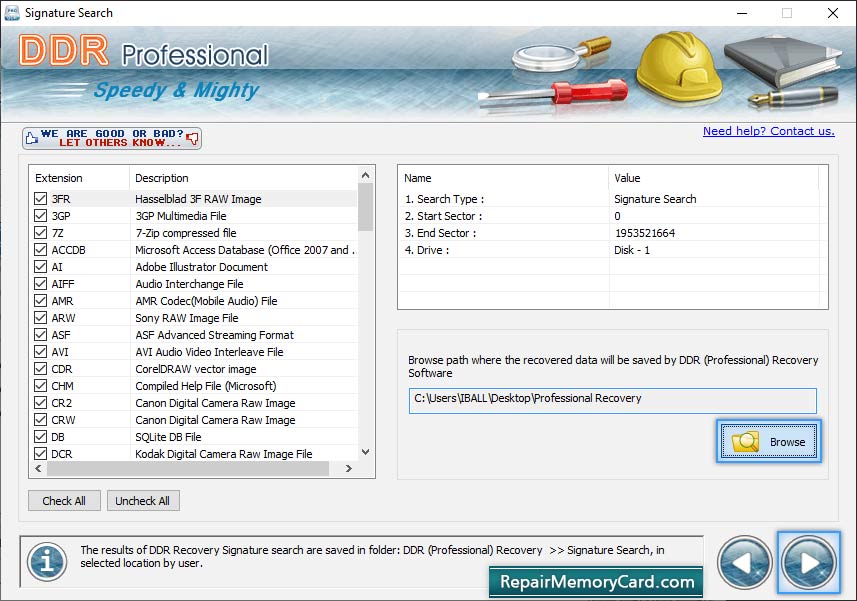Screen dimensions: 857x601
Task: Click the Browse folder magnifier button
Action: tap(768, 441)
